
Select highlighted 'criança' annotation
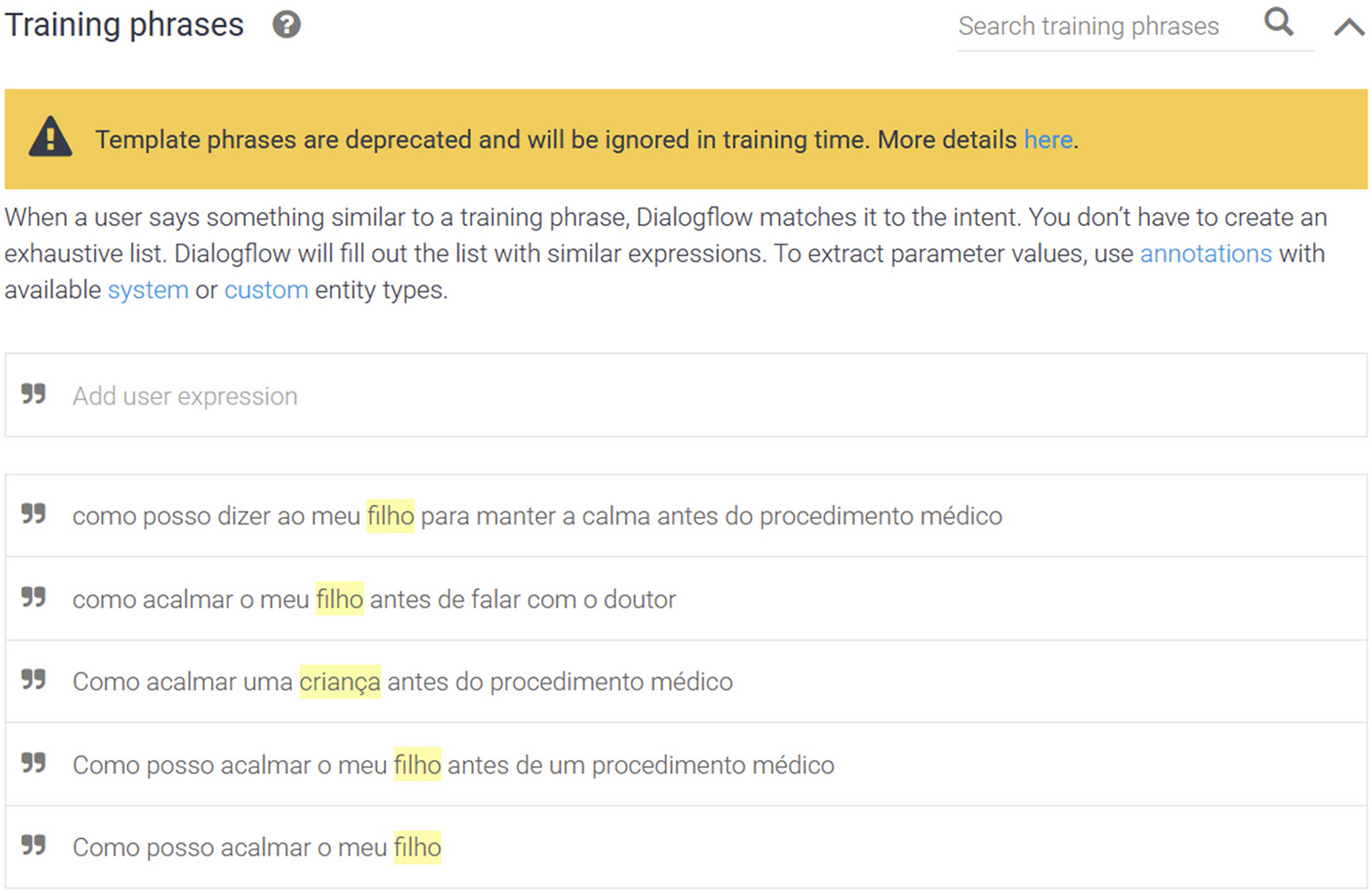[x=339, y=682]
